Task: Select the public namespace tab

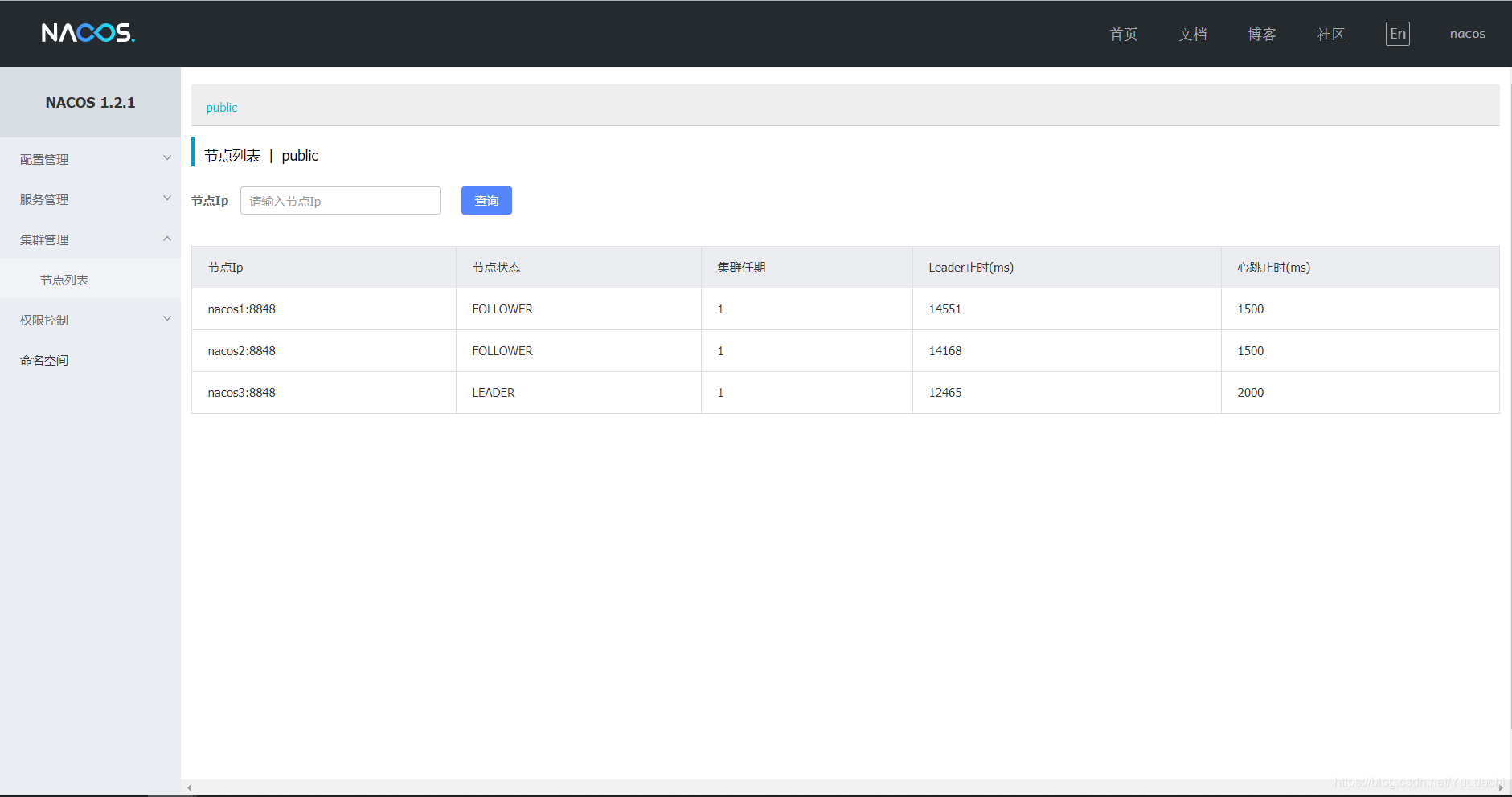Action: click(x=222, y=108)
